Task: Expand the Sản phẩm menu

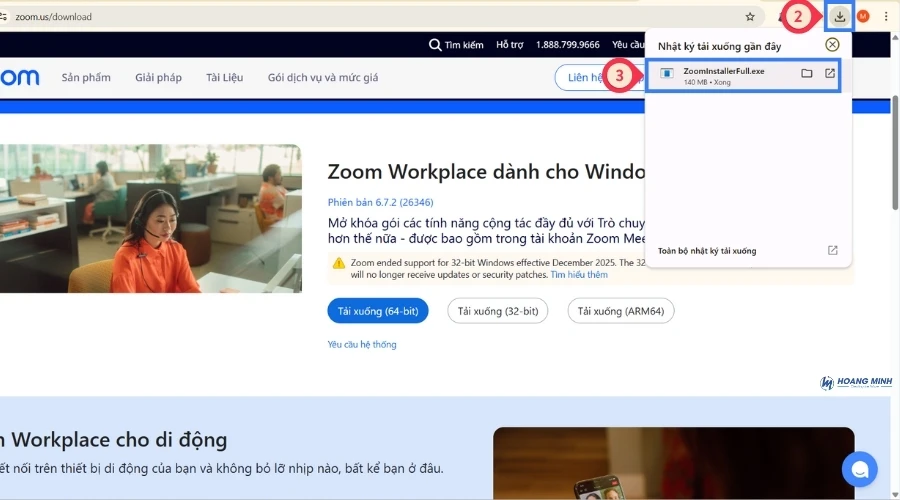Action: click(86, 78)
